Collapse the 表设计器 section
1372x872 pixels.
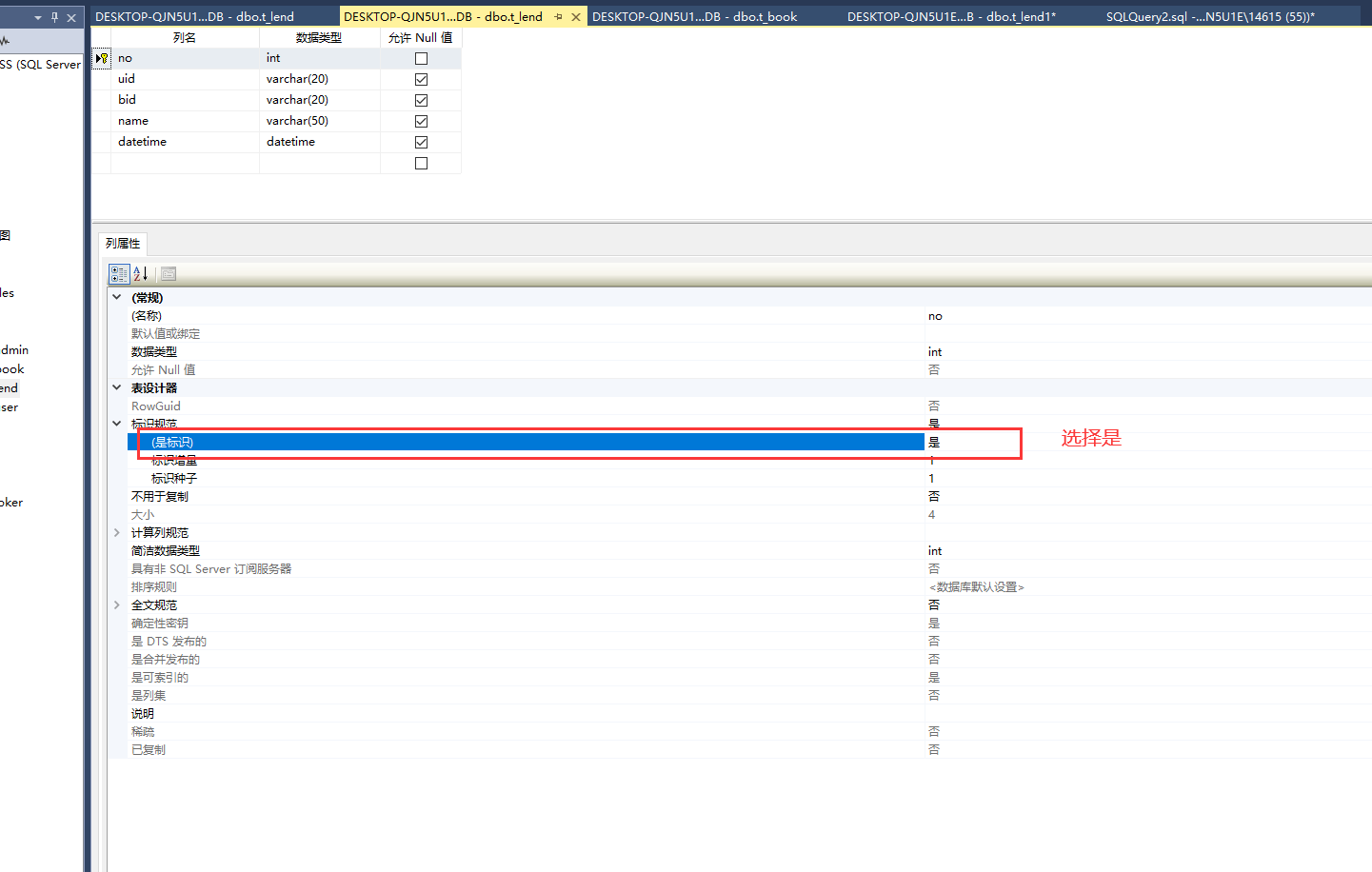pos(117,387)
